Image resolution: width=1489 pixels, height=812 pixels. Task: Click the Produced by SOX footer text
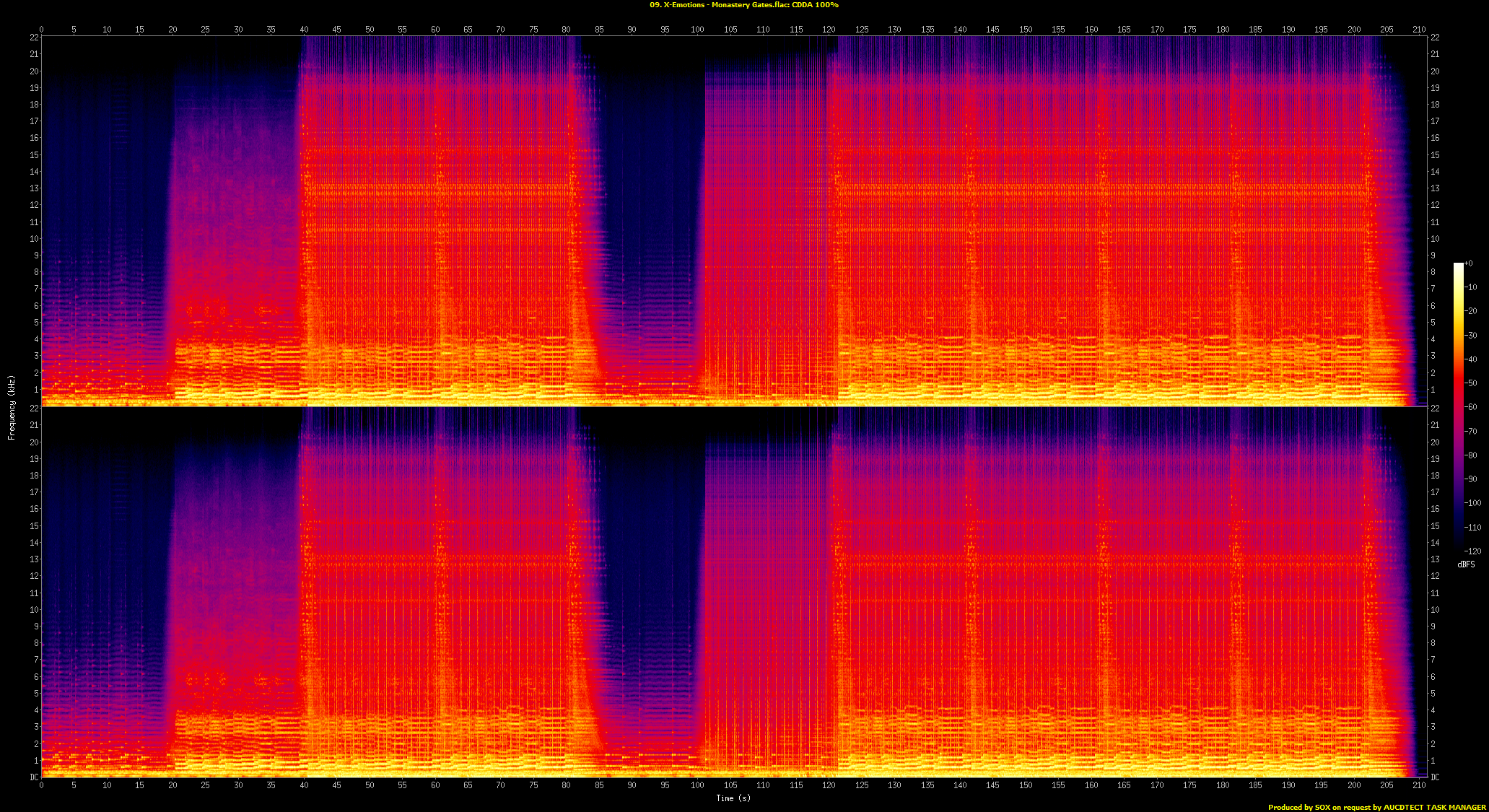point(1376,808)
